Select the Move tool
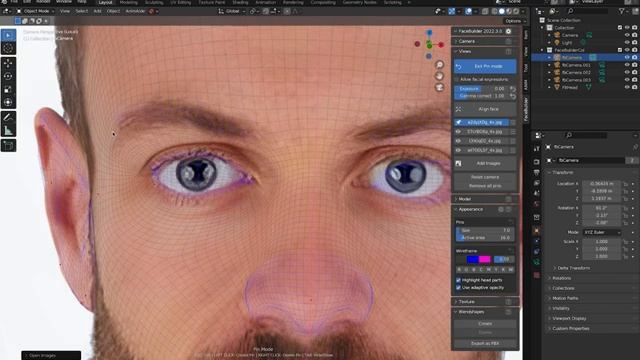640x360 pixels. [8, 63]
